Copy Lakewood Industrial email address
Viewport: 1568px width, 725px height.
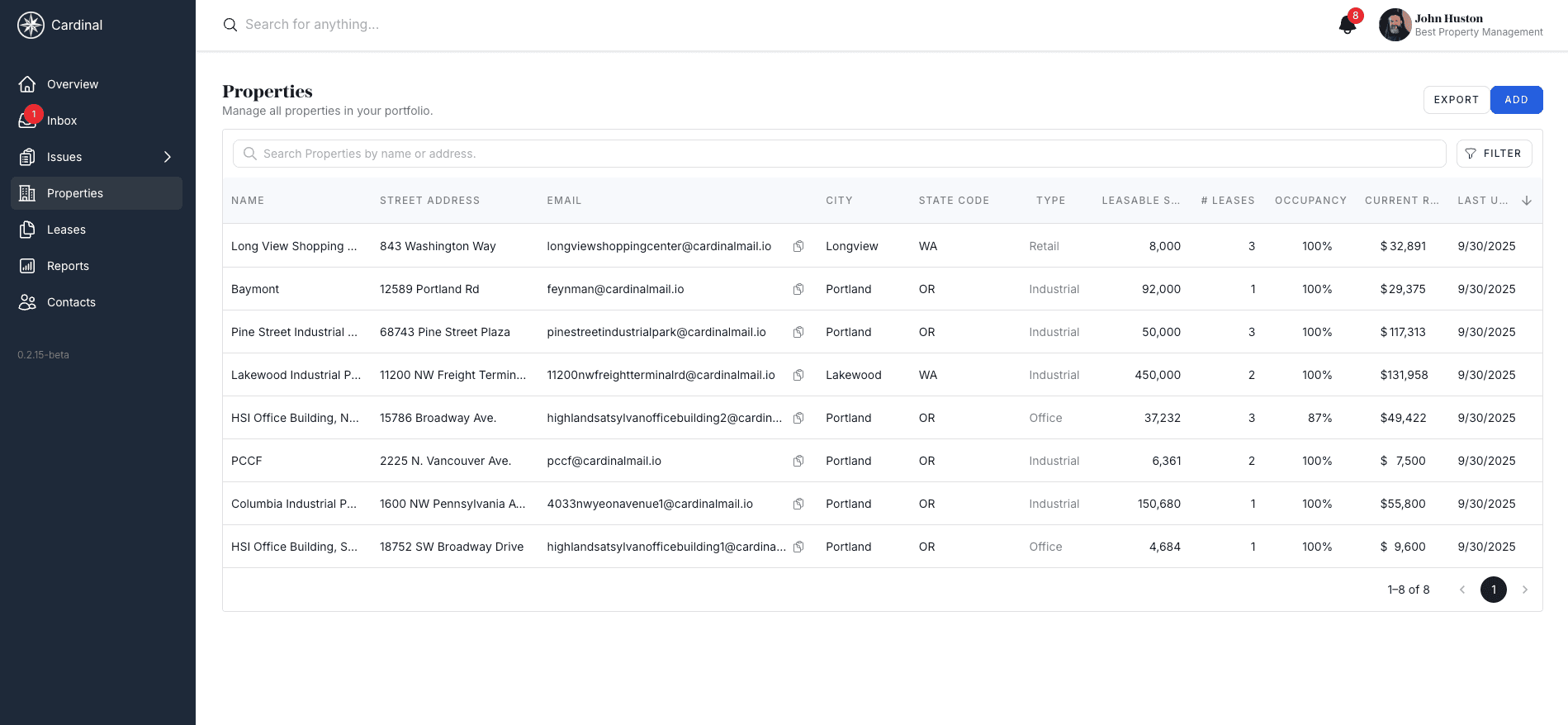(798, 375)
